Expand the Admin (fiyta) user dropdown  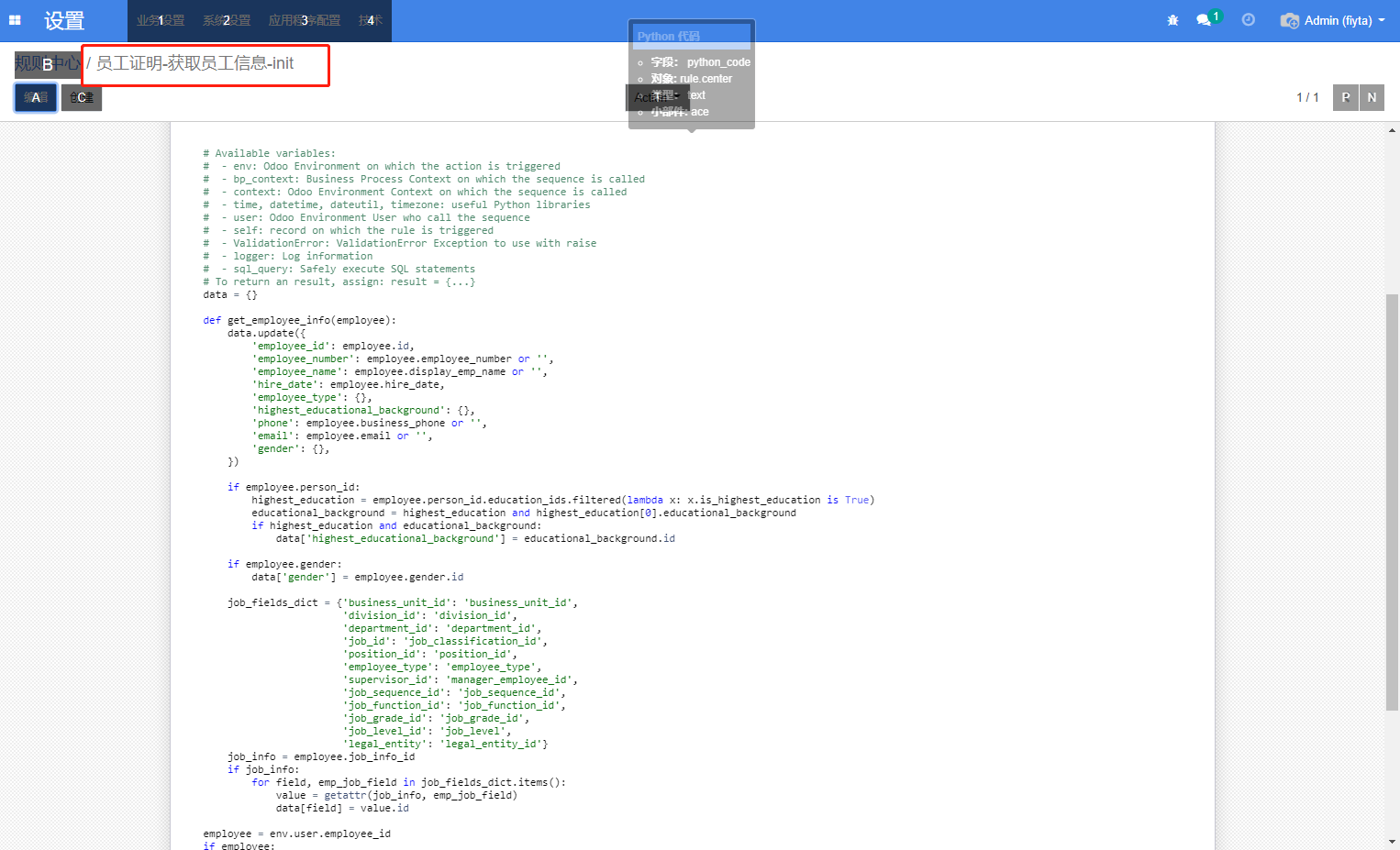coord(1345,20)
